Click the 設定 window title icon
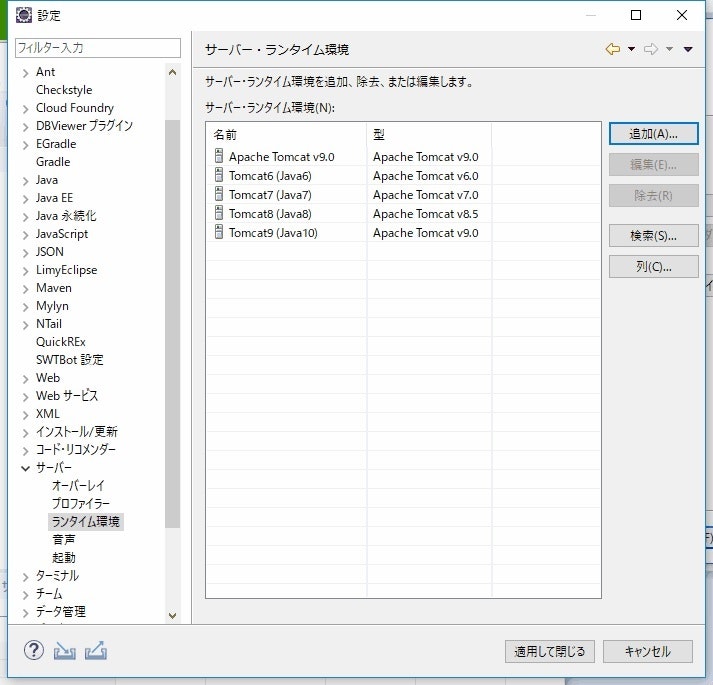 pyautogui.click(x=24, y=15)
